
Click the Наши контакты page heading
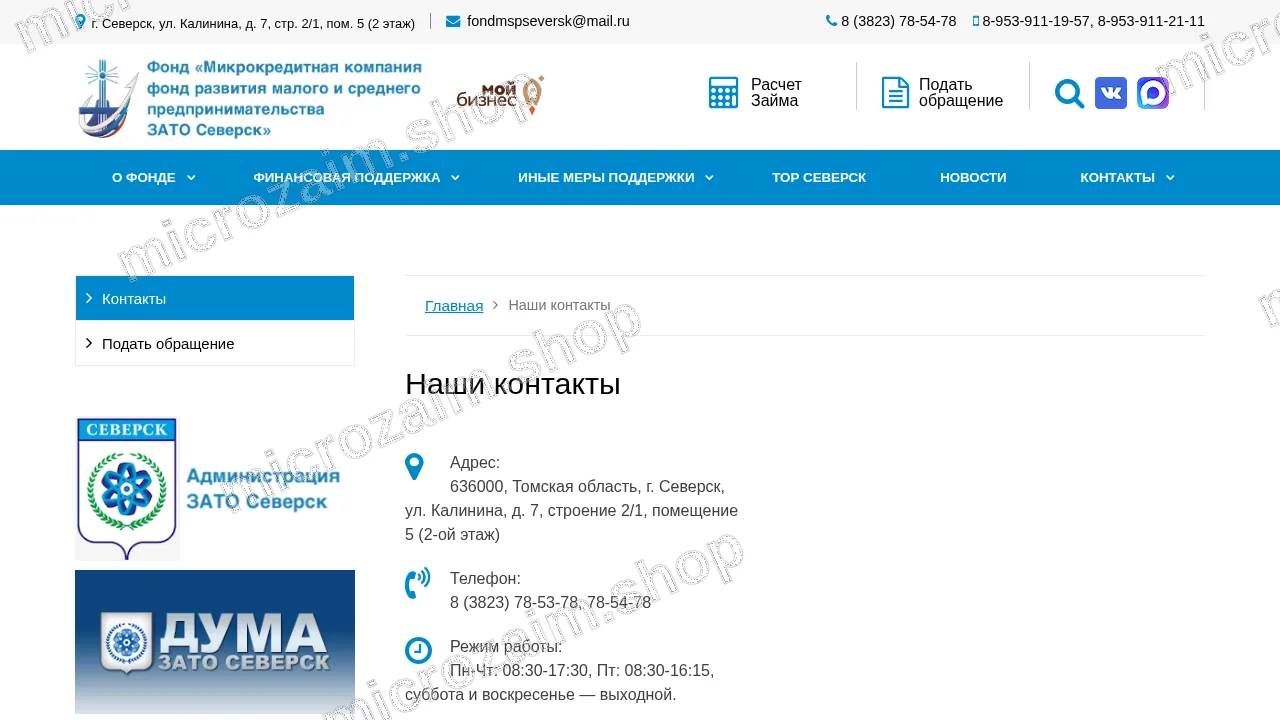tap(513, 384)
